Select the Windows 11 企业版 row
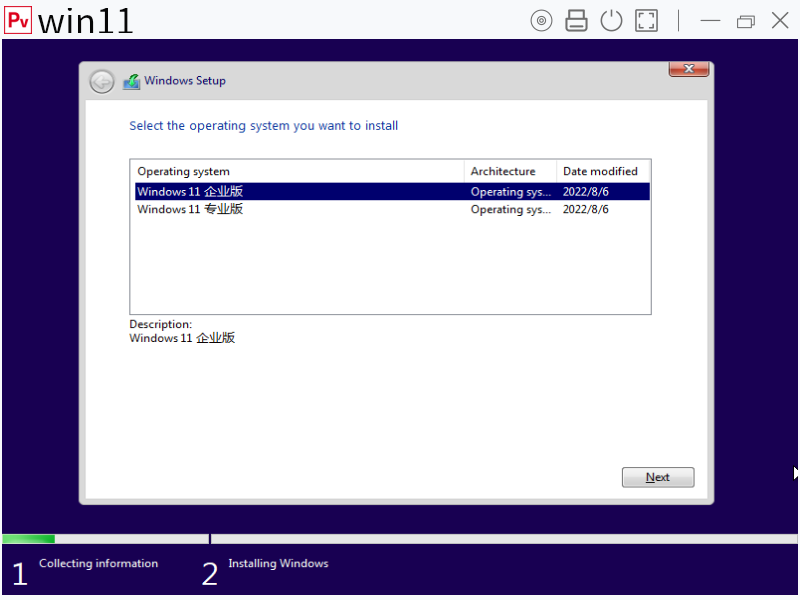800x600 pixels. pos(392,191)
